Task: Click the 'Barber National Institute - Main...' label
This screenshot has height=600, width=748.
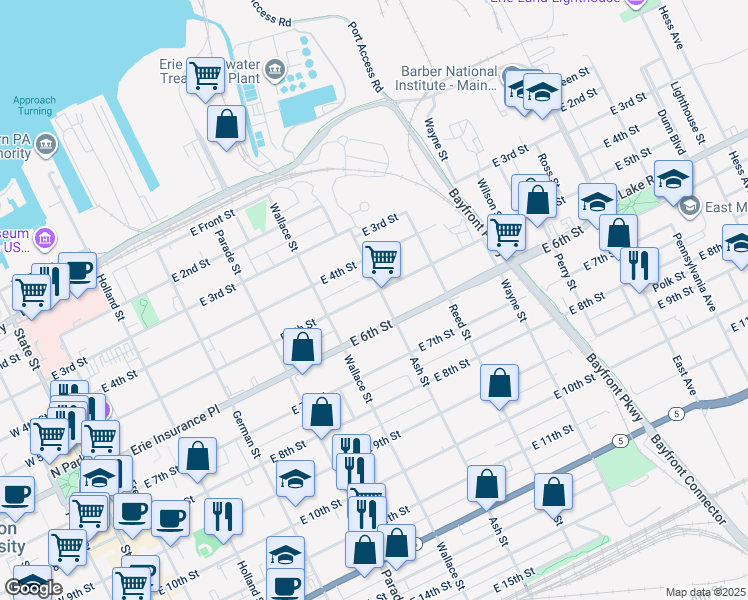Action: pyautogui.click(x=446, y=78)
